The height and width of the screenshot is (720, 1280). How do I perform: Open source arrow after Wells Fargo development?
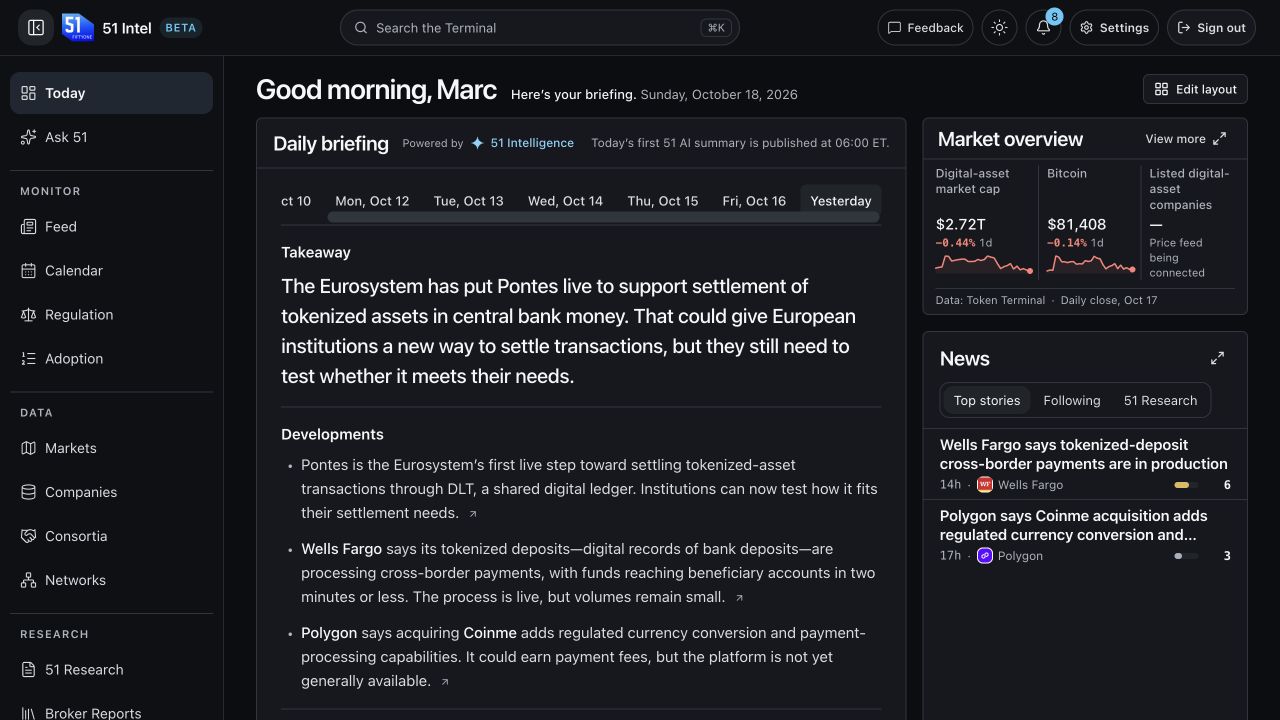[739, 598]
